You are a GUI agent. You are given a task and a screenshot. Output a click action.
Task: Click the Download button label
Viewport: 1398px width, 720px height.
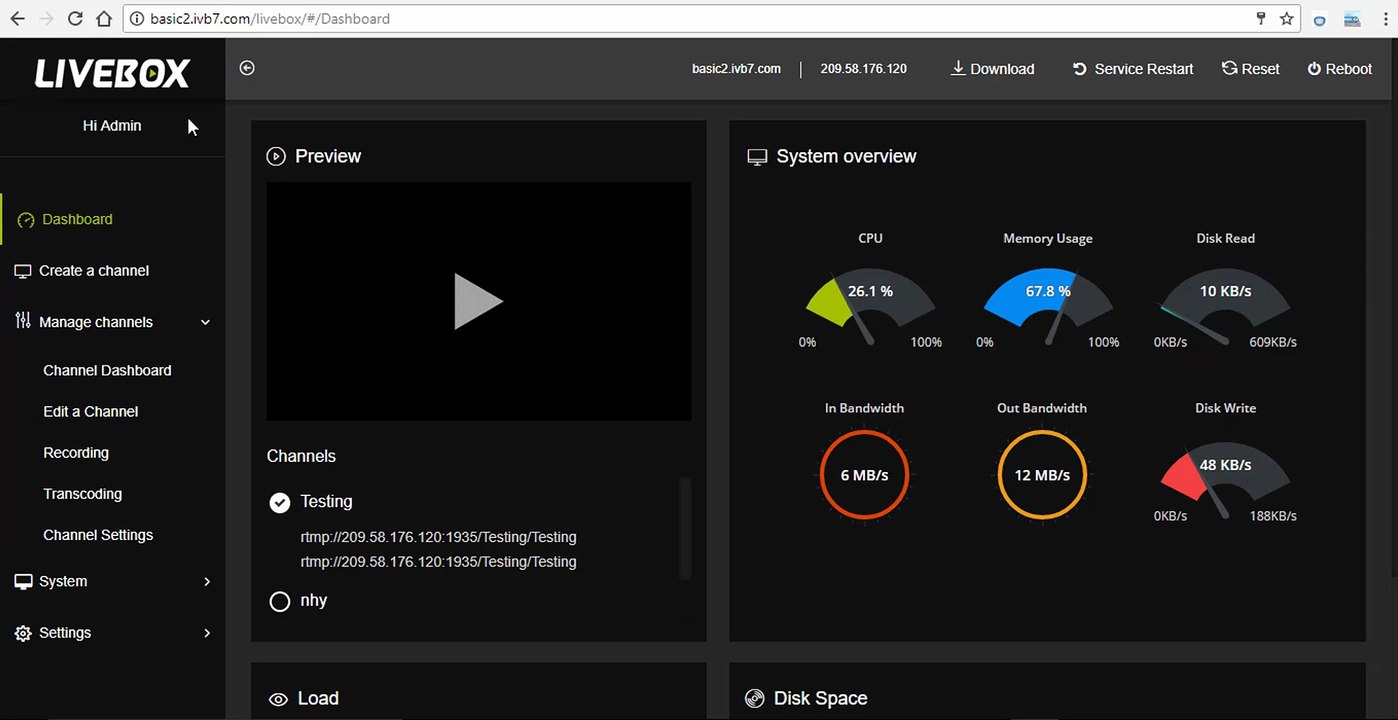1002,69
